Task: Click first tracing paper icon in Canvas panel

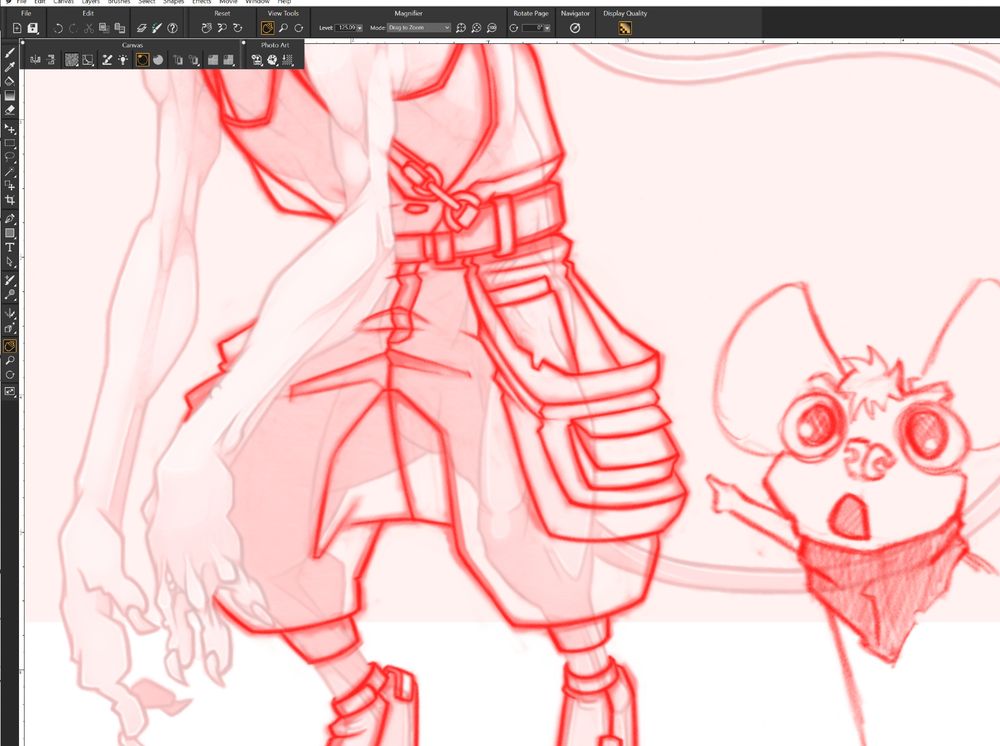Action: click(x=178, y=60)
